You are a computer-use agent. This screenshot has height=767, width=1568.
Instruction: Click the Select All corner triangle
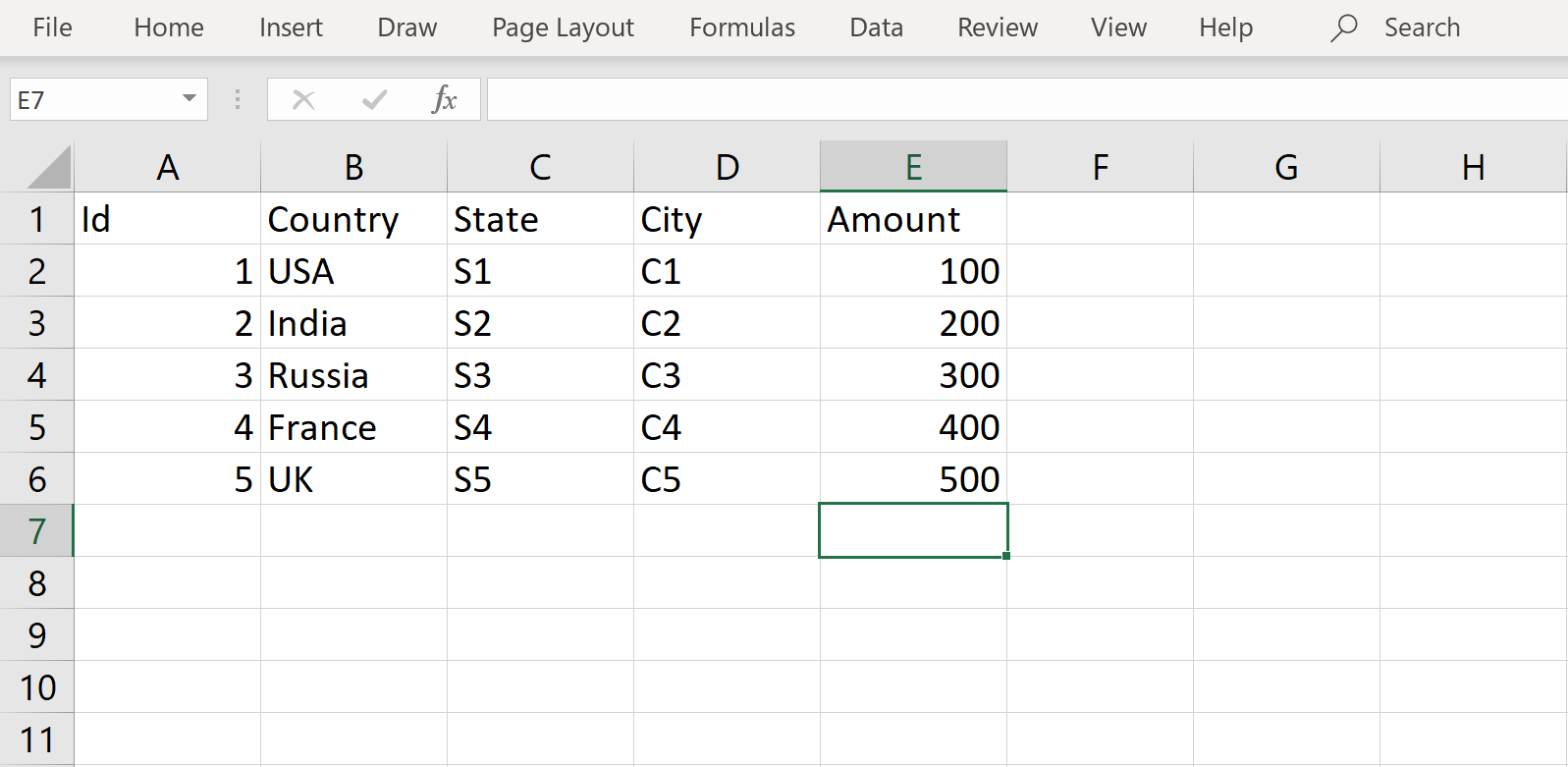click(49, 167)
